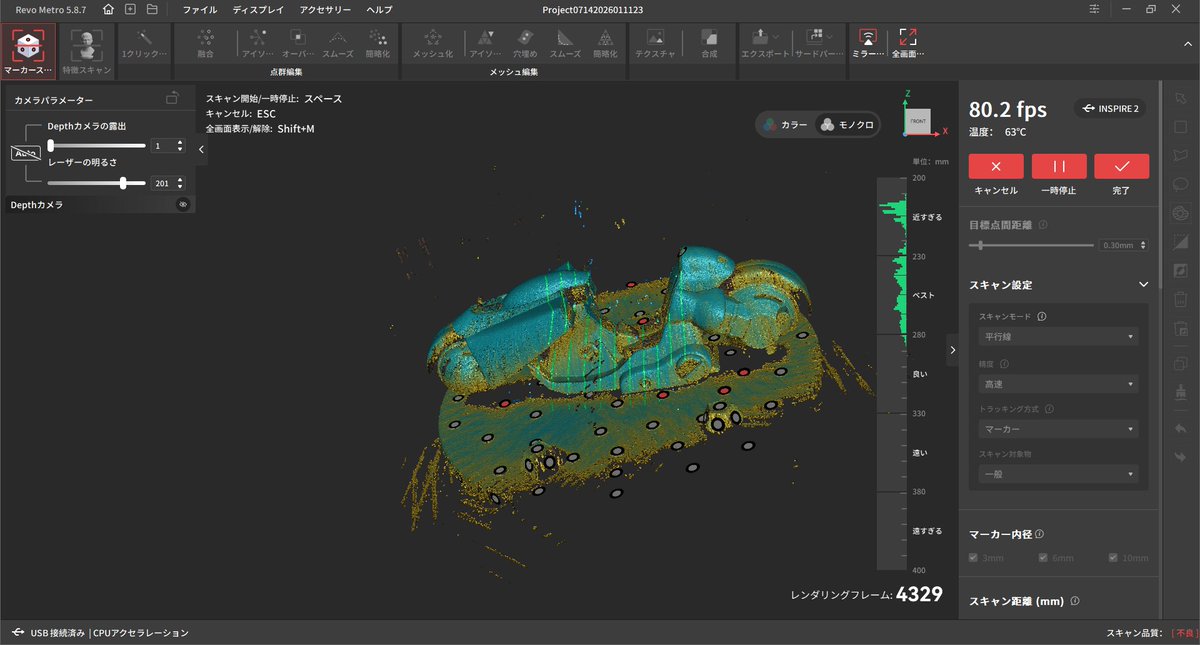Viewport: 1200px width, 645px height.
Task: Open the ファイル menu
Action: tap(200, 9)
